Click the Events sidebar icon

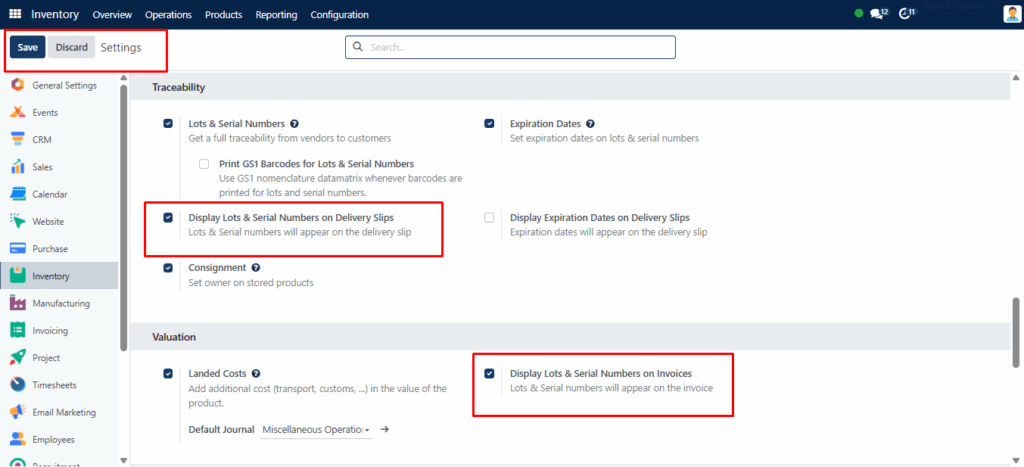click(18, 112)
